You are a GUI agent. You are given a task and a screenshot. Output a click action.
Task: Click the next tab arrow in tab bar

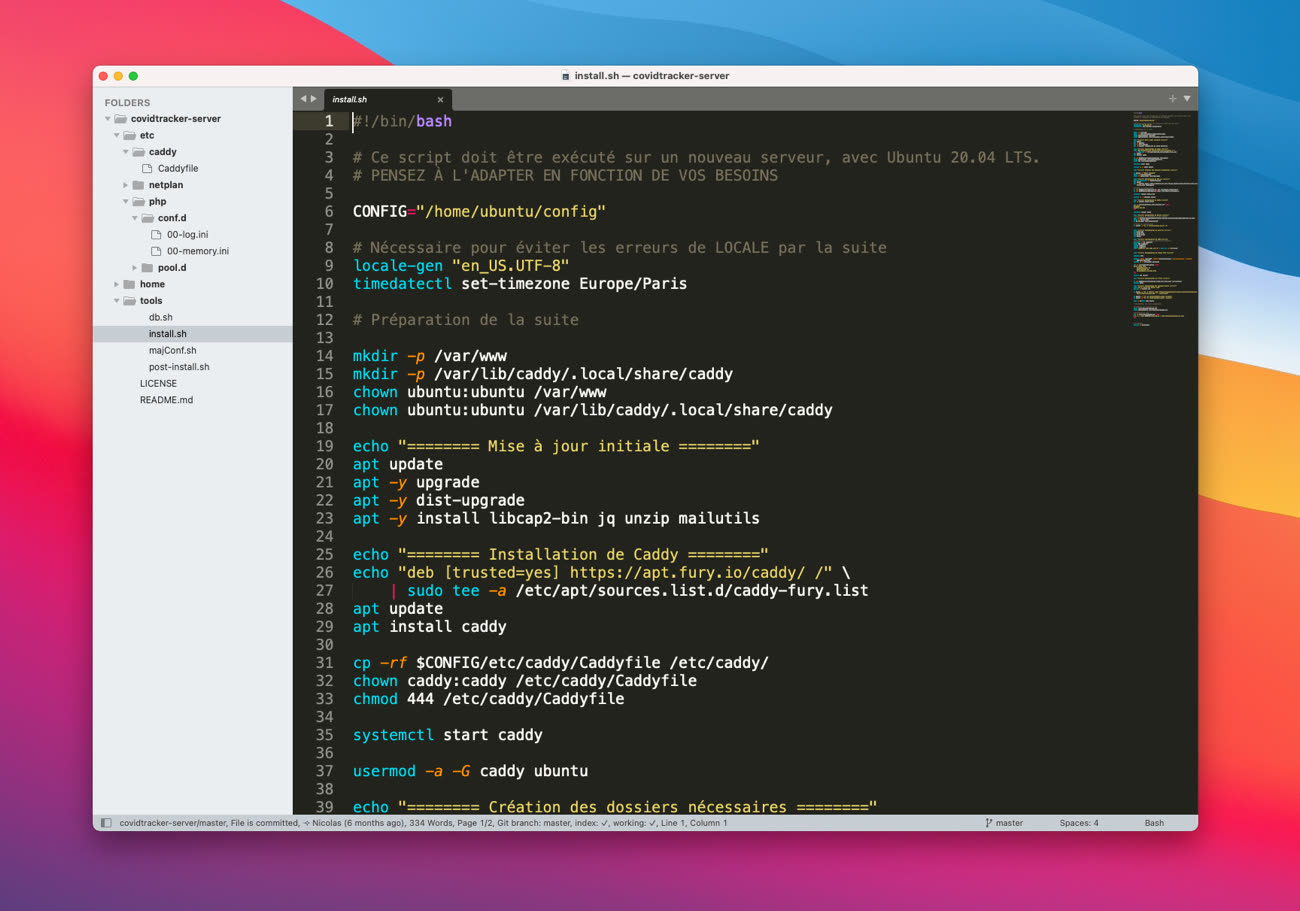pos(314,99)
